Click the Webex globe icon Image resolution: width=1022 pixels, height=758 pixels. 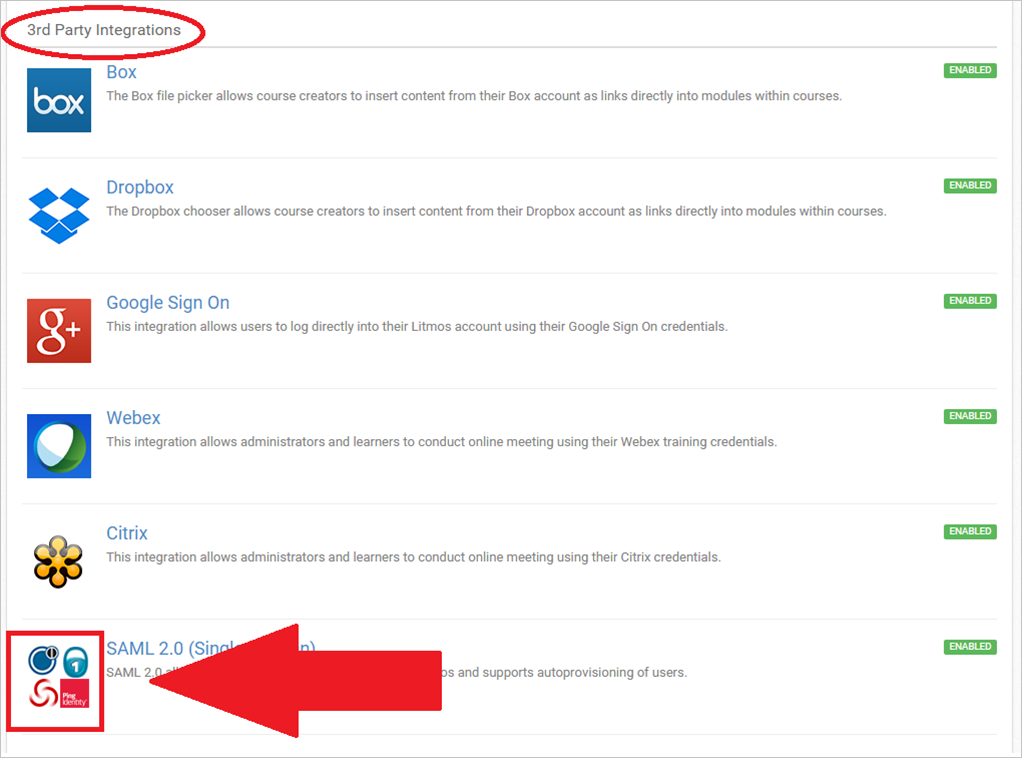pos(59,446)
